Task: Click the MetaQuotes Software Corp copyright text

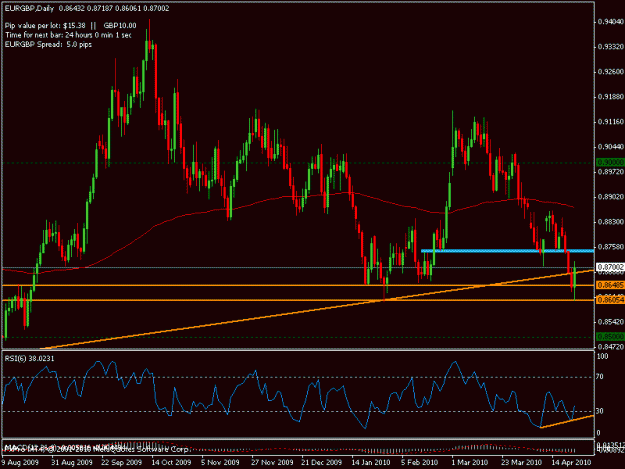Action: 96,449
